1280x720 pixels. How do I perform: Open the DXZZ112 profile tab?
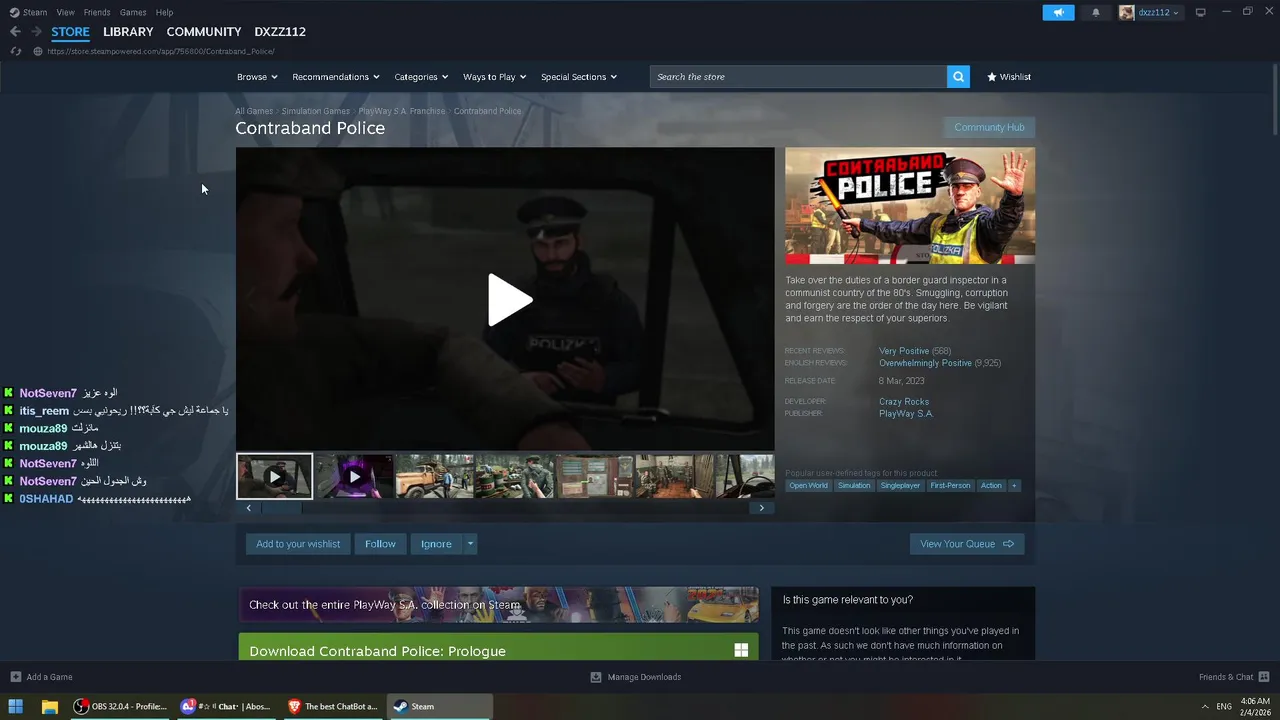280,32
